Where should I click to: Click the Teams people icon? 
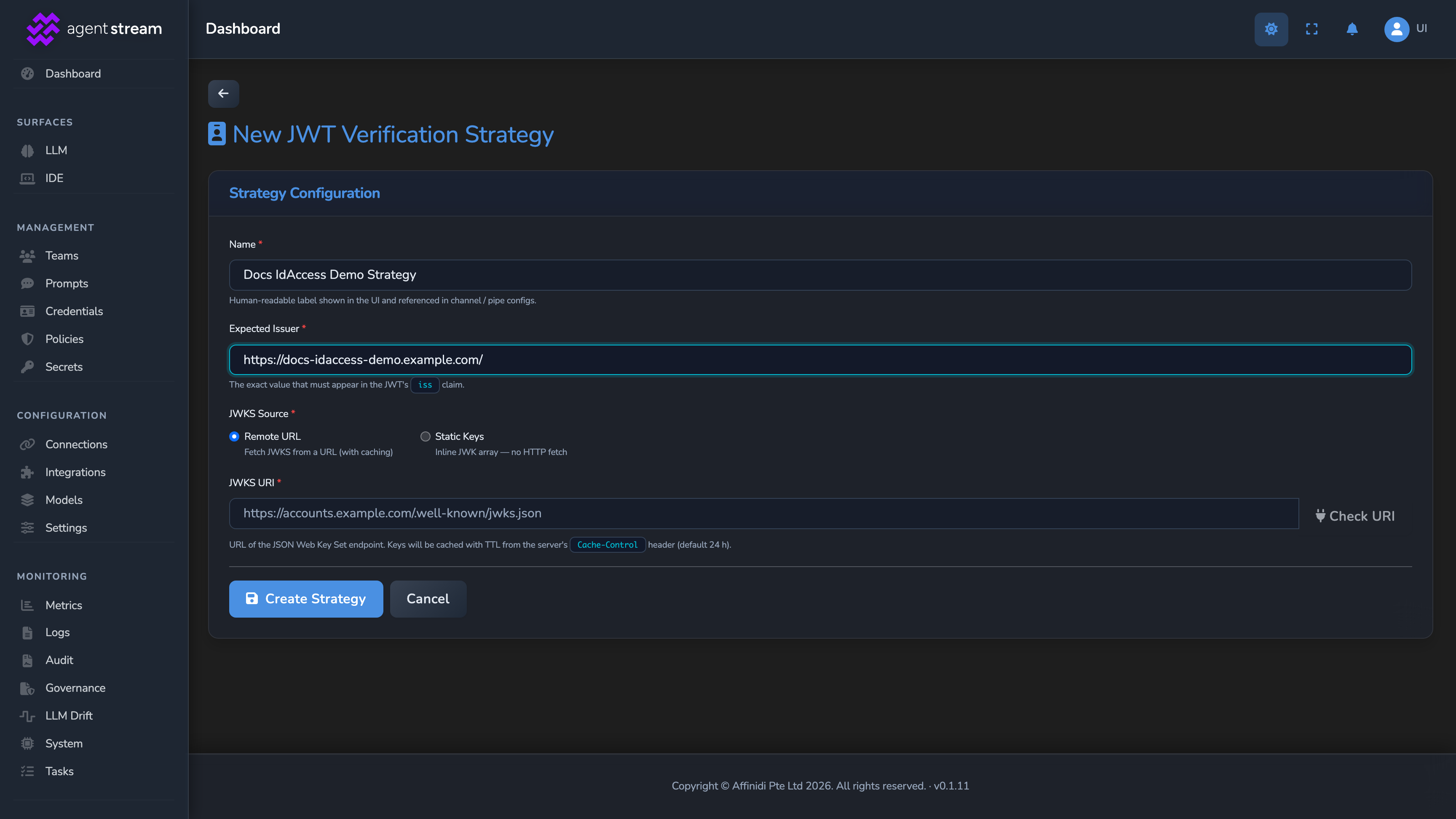[27, 256]
